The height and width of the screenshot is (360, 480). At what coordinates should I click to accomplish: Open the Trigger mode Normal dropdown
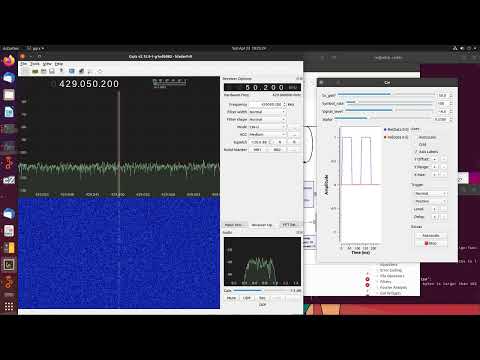click(x=430, y=194)
